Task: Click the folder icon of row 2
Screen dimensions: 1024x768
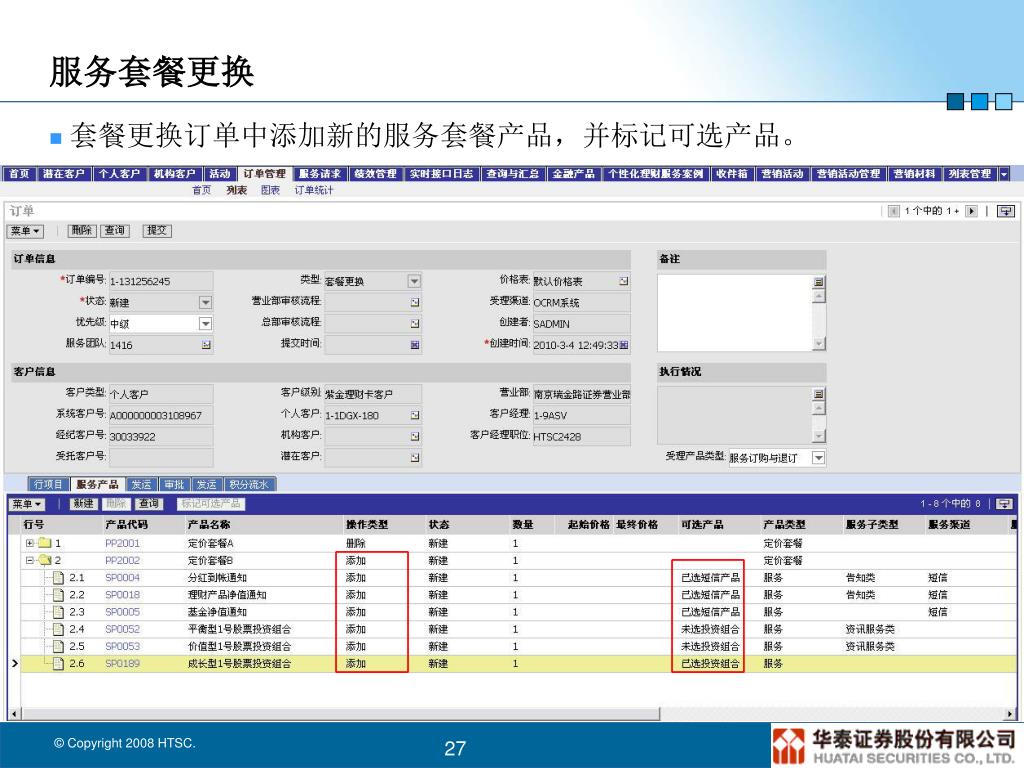Action: 44,560
